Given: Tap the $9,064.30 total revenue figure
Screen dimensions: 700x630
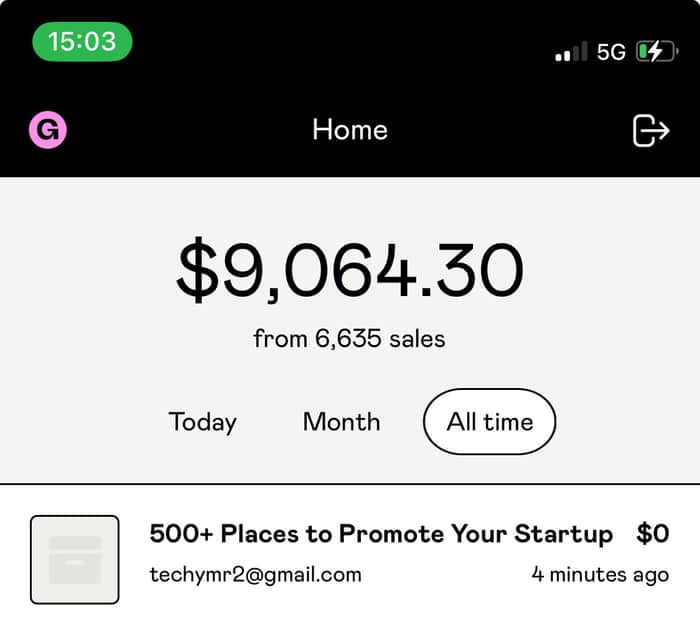Looking at the screenshot, I should [x=350, y=269].
